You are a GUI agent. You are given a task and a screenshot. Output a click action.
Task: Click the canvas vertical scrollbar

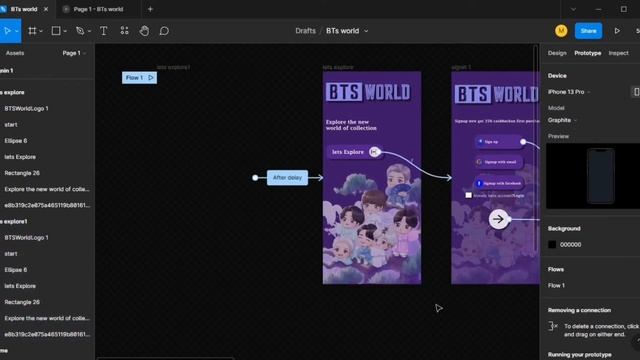coord(536,149)
